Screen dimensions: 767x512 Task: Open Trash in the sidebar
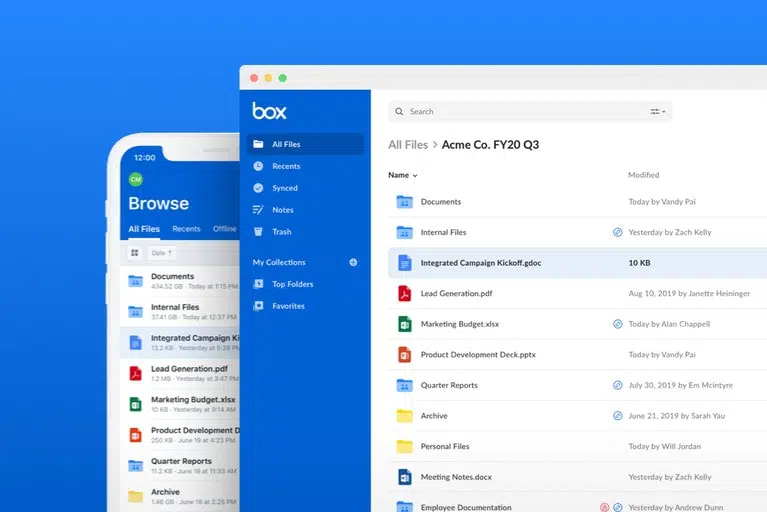coord(281,232)
